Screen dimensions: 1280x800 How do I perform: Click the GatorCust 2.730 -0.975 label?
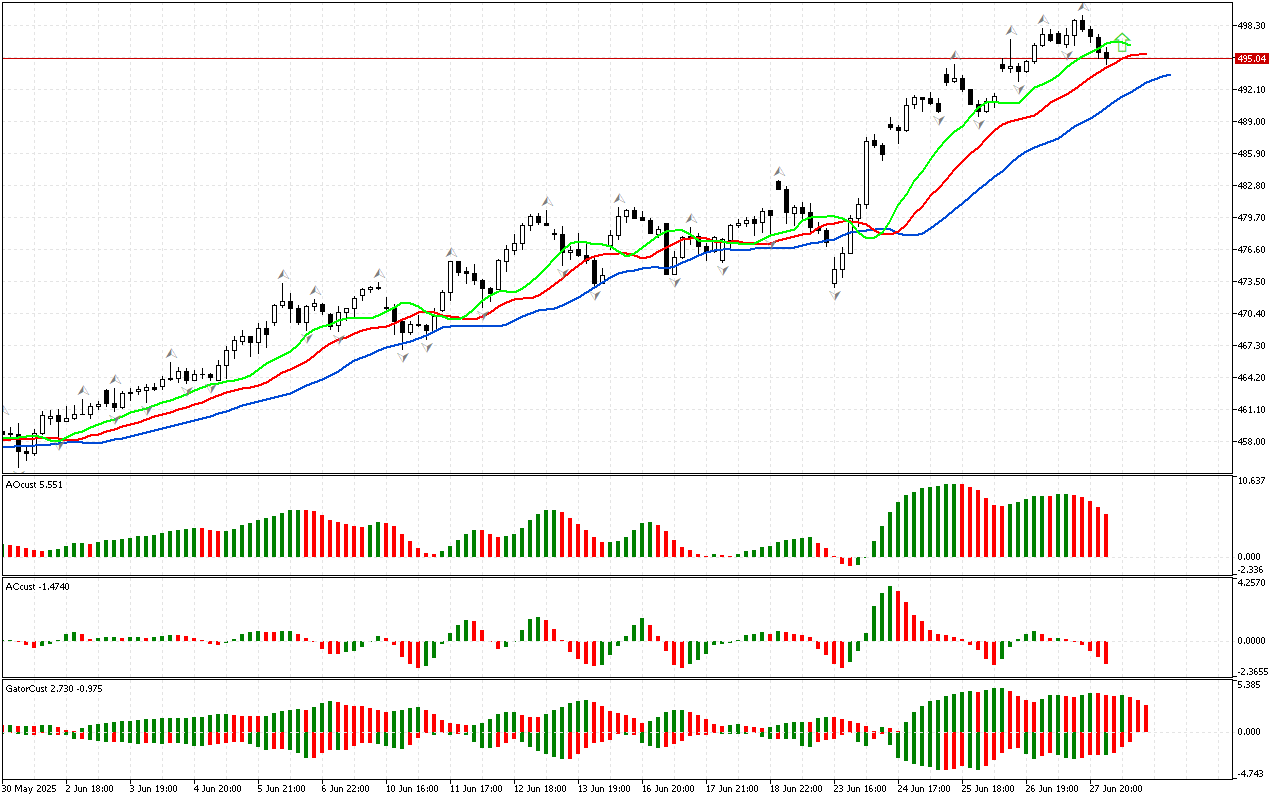coord(53,688)
